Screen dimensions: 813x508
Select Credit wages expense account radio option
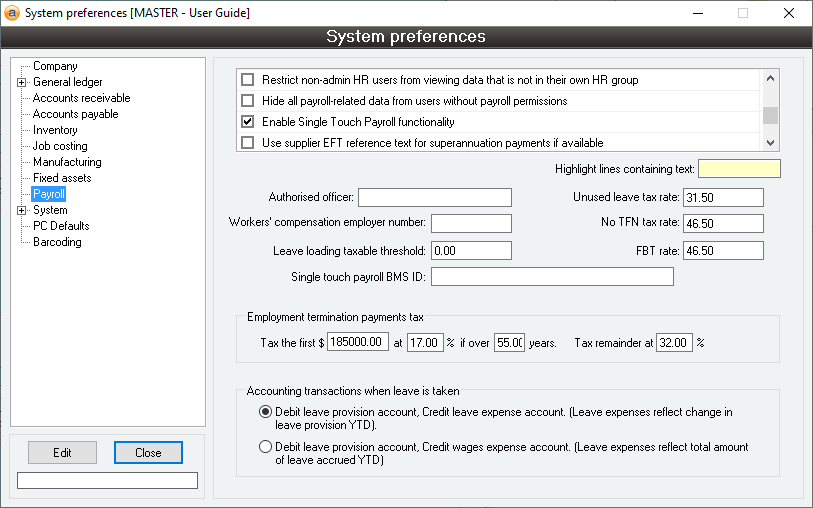(265, 447)
